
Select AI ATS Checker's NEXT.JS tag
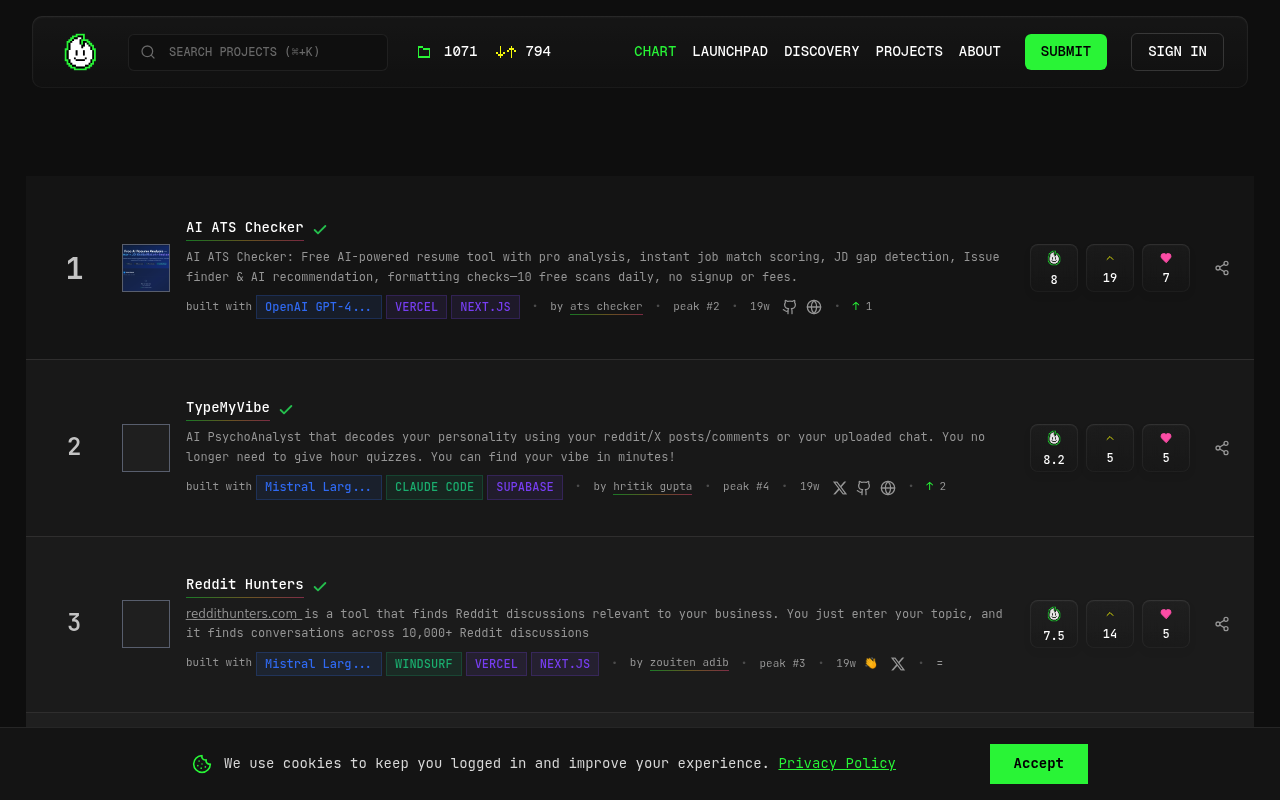point(485,307)
